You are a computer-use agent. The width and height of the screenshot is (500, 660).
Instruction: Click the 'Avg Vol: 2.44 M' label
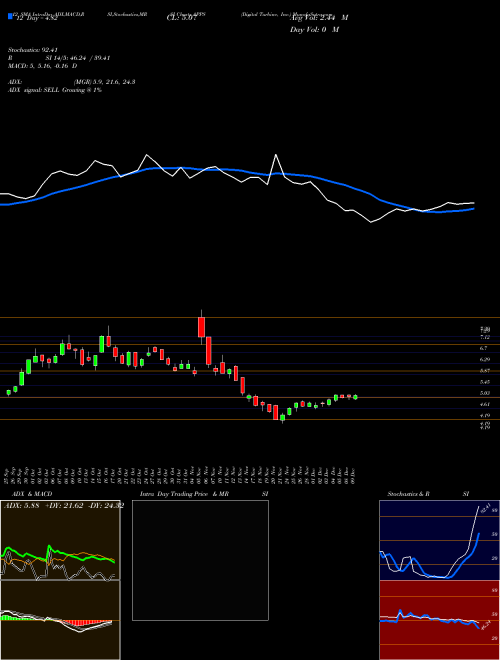pyautogui.click(x=319, y=18)
